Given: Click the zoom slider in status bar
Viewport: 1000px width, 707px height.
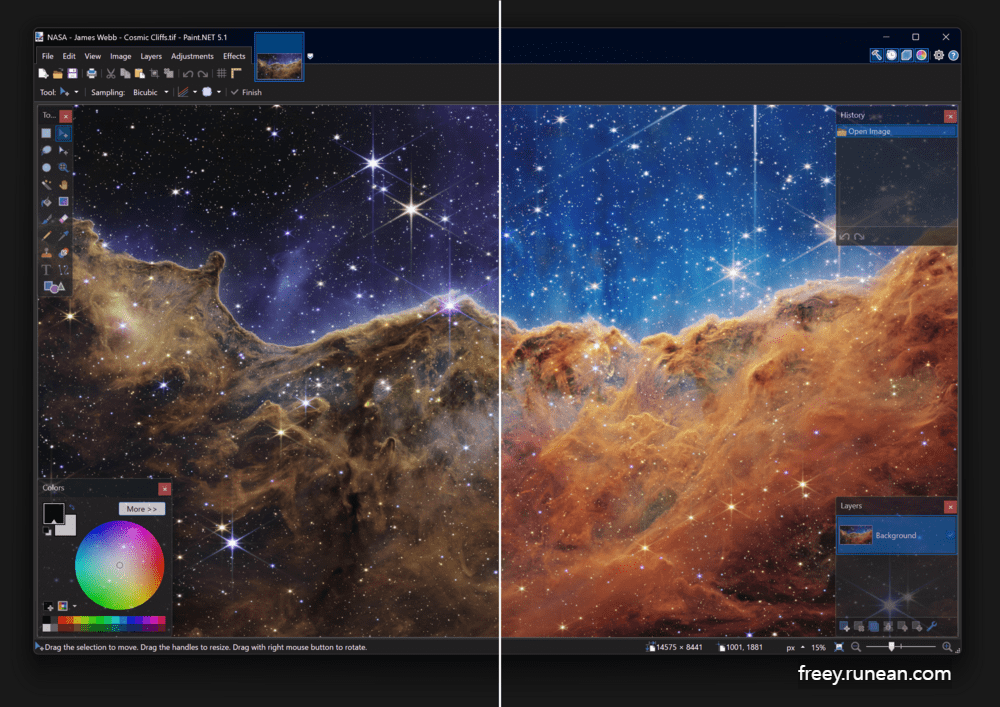Looking at the screenshot, I should pos(901,647).
